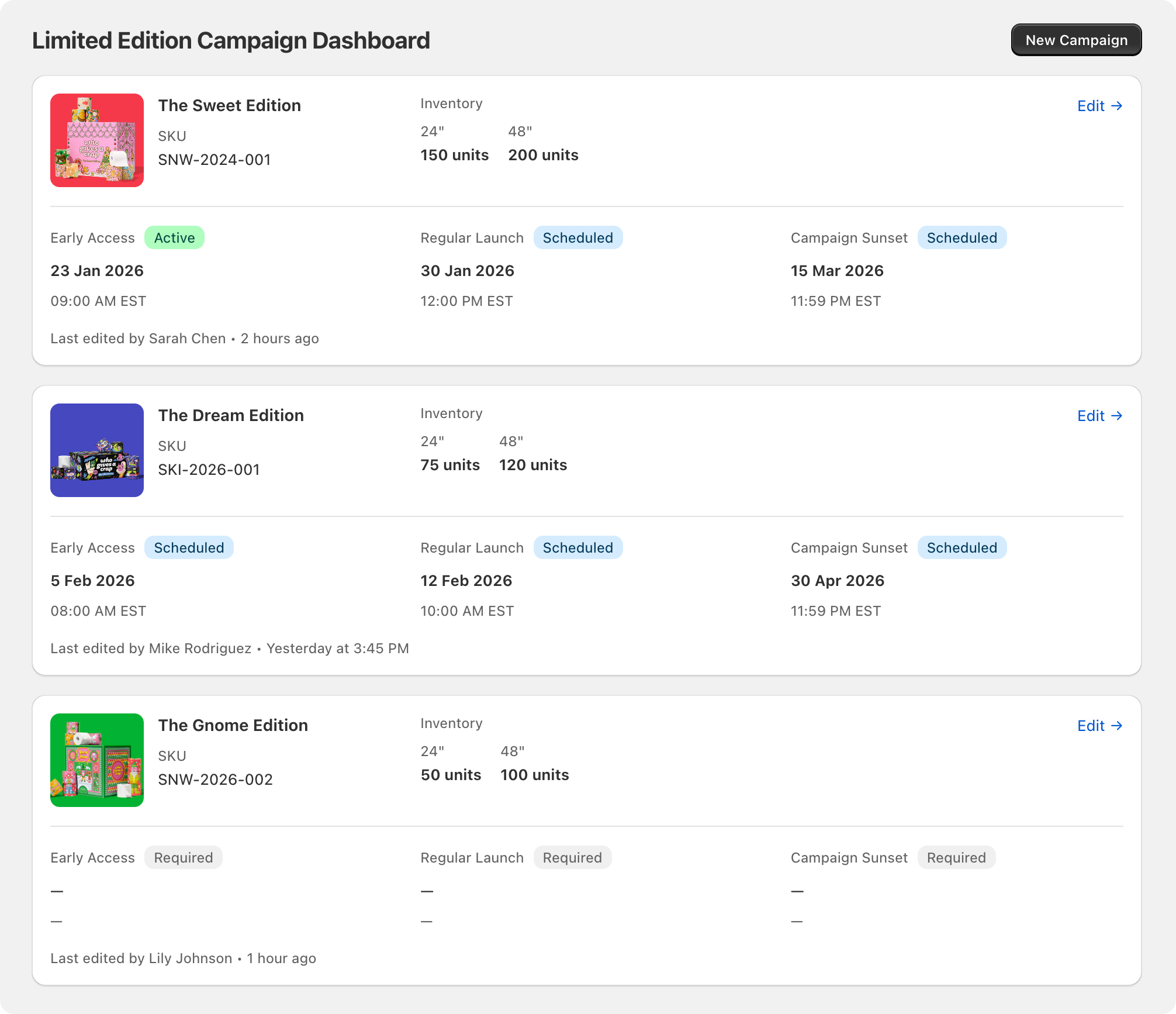
Task: Open The Gnome Edition product thumbnail
Action: click(96, 760)
